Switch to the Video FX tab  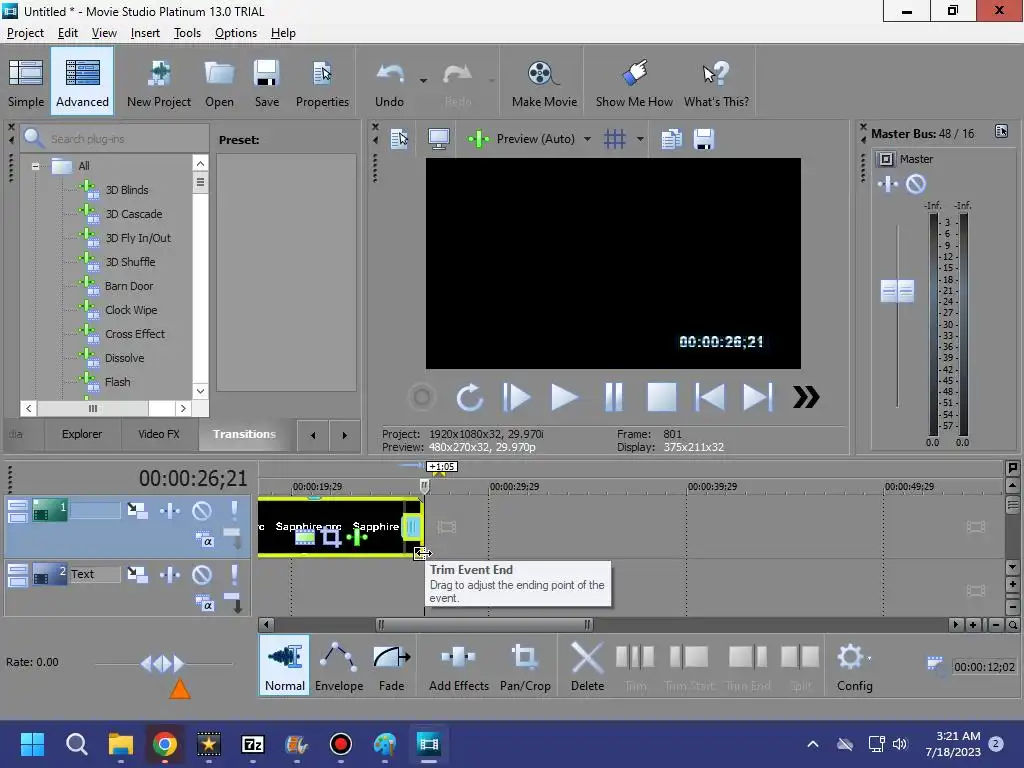159,434
